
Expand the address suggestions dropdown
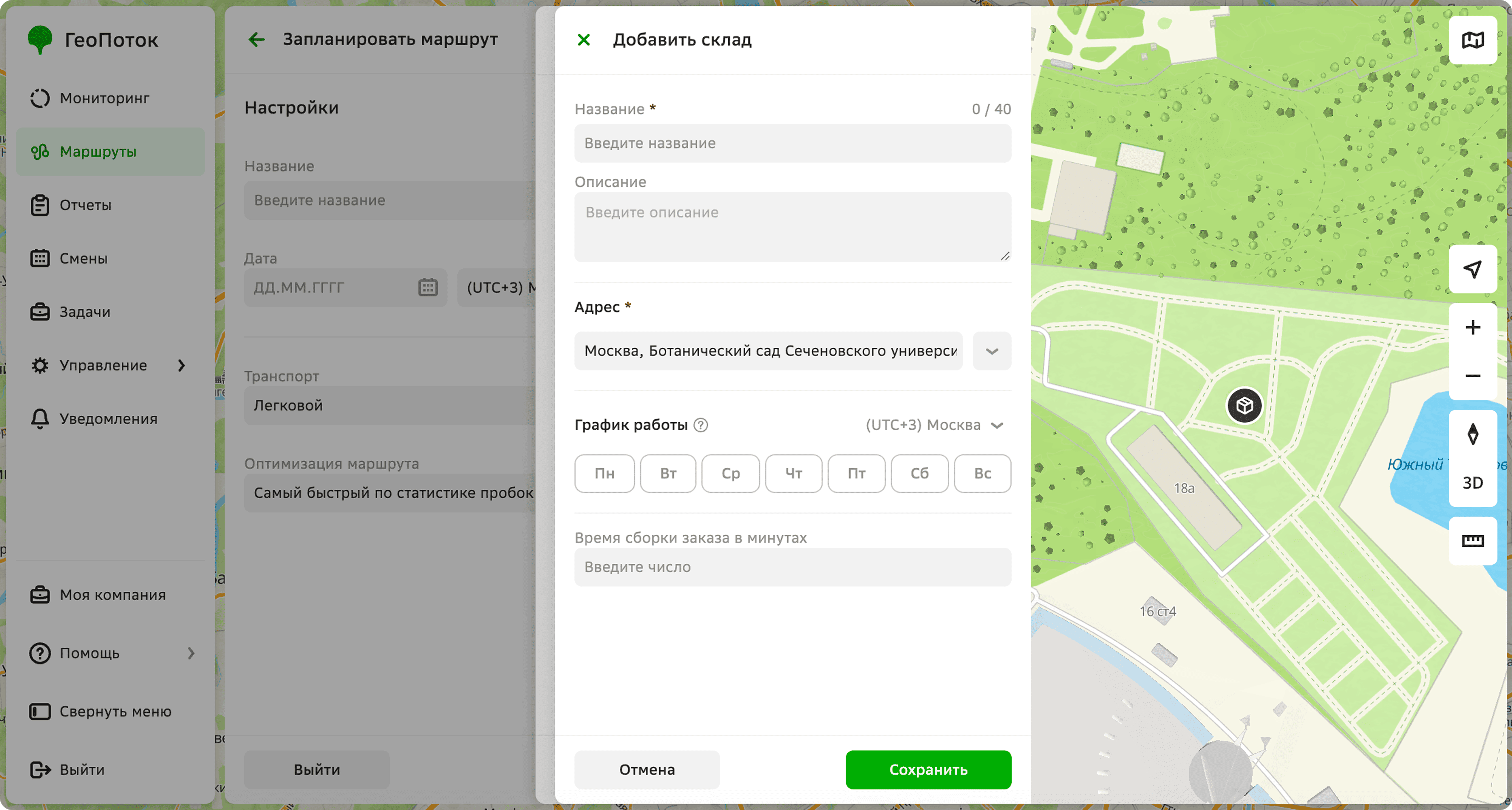tap(992, 351)
